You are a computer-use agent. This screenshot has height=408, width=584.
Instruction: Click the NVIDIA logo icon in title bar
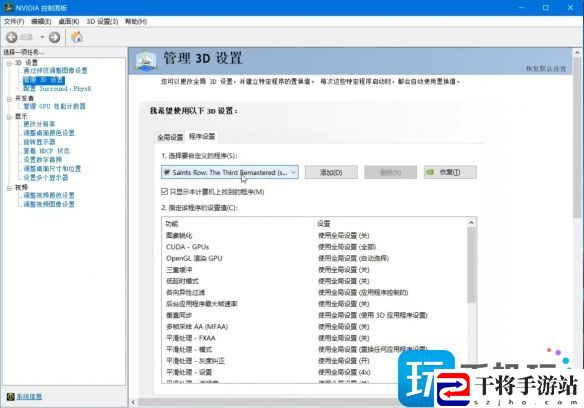point(8,7)
